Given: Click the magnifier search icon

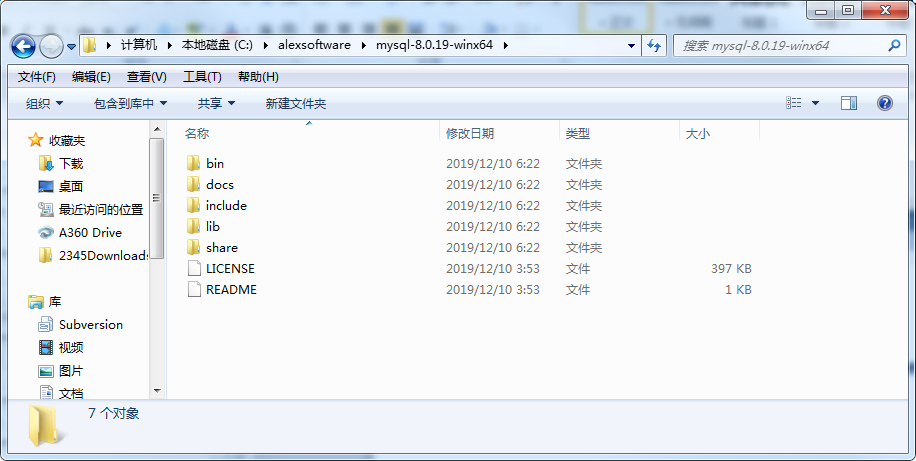Looking at the screenshot, I should coord(894,45).
